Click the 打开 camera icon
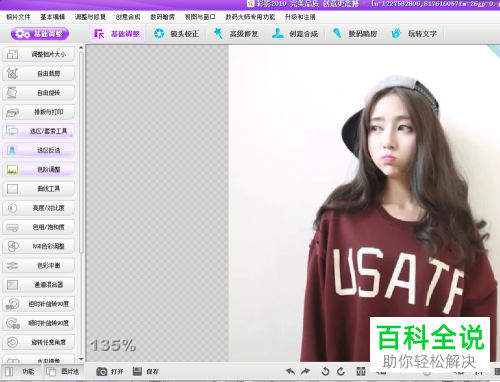The image size is (500, 382). [x=101, y=372]
